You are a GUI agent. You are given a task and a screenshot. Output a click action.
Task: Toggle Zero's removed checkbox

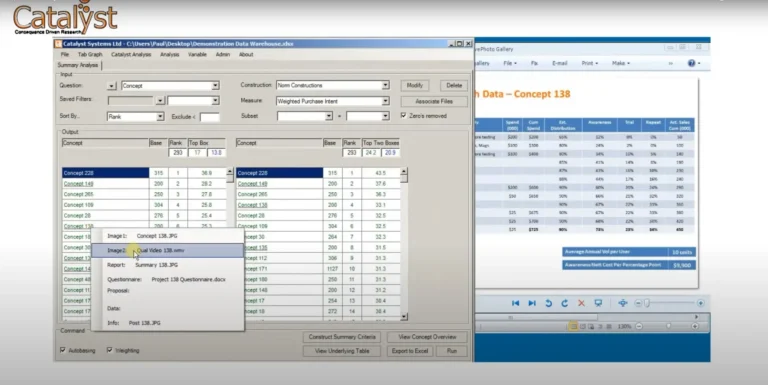[404, 116]
